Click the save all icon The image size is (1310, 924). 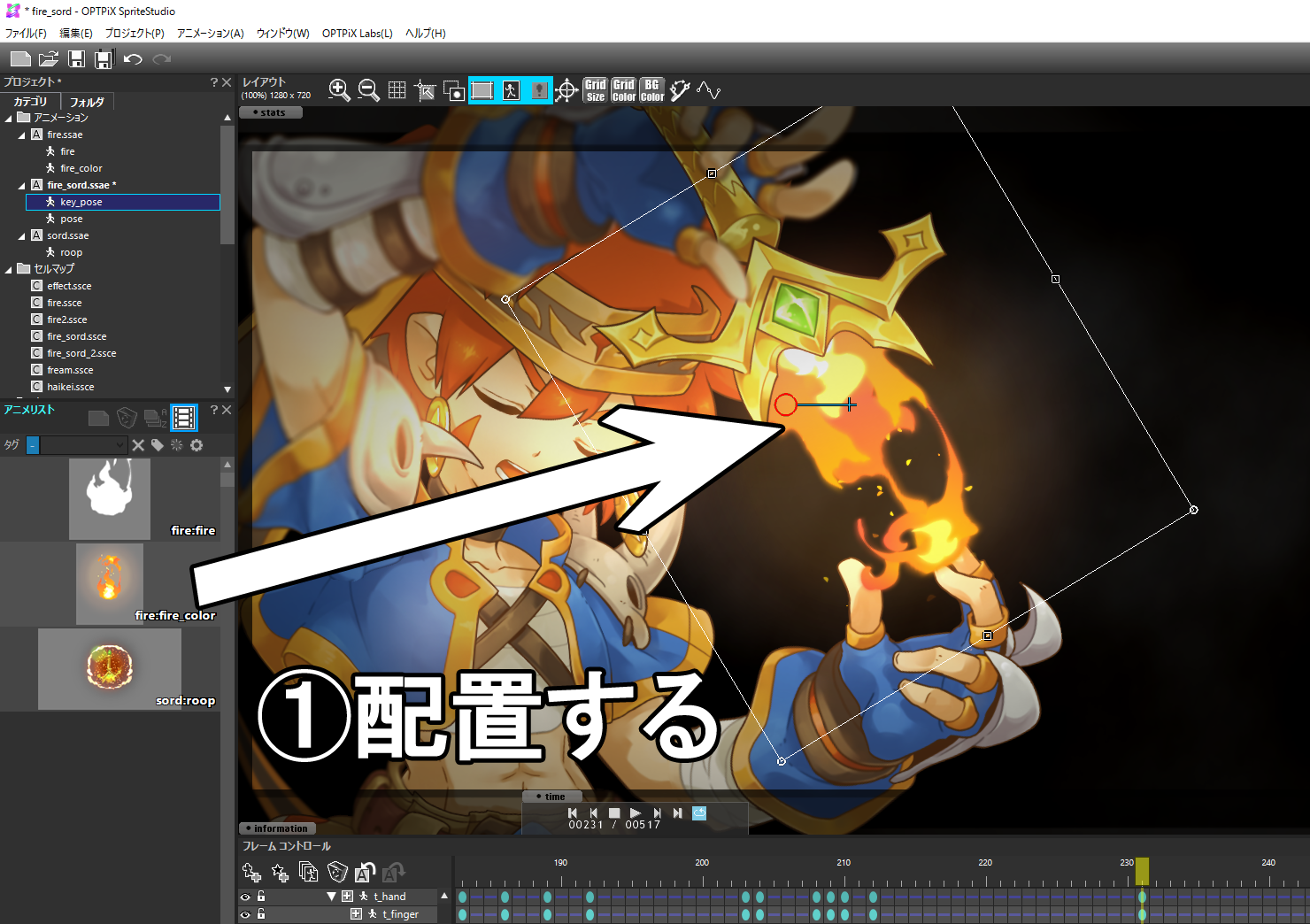click(104, 59)
